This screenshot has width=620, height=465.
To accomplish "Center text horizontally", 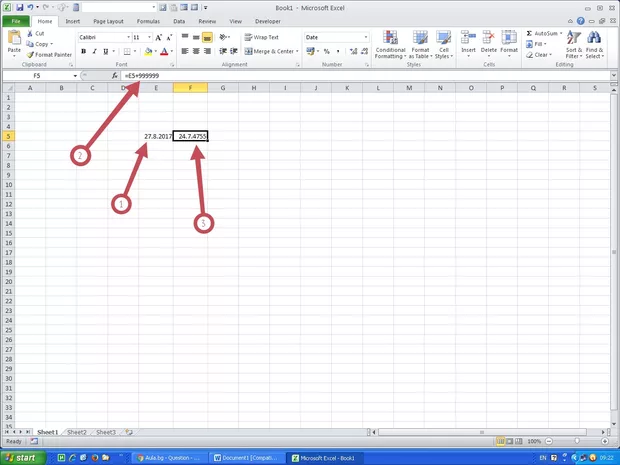I will 196,51.
